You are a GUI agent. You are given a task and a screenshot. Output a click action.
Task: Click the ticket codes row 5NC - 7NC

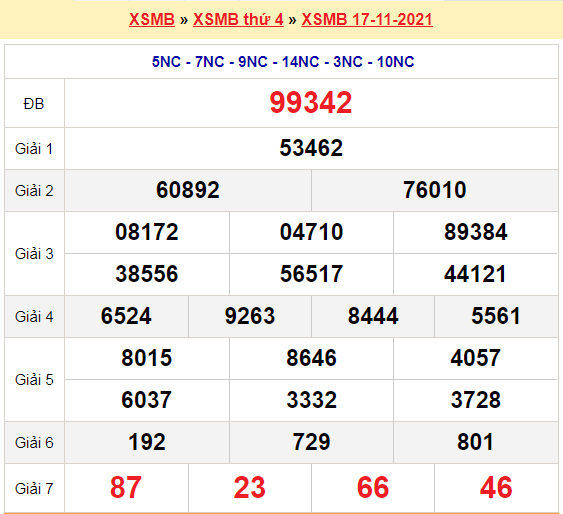[x=283, y=62]
